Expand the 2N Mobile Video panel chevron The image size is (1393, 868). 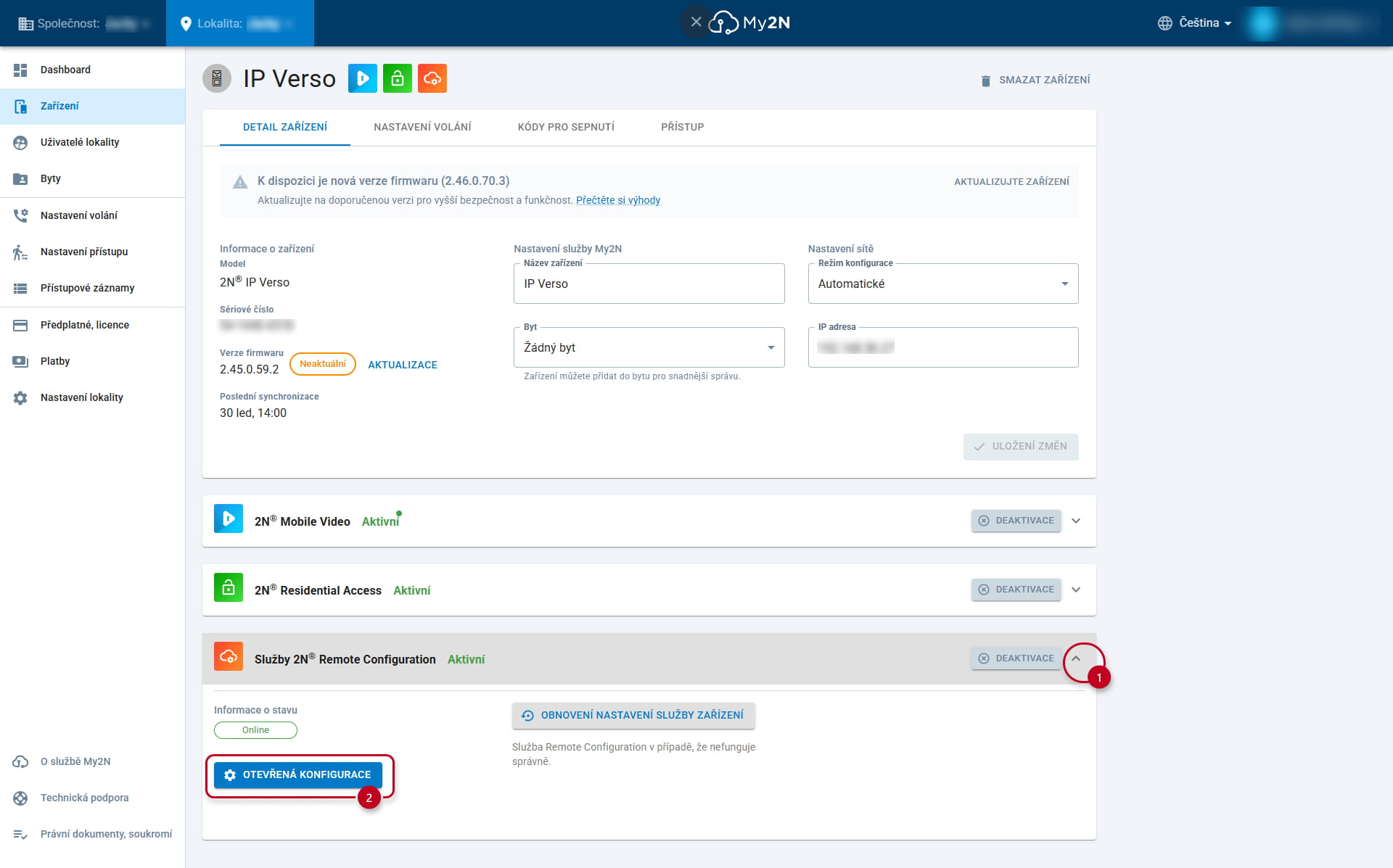[1076, 521]
